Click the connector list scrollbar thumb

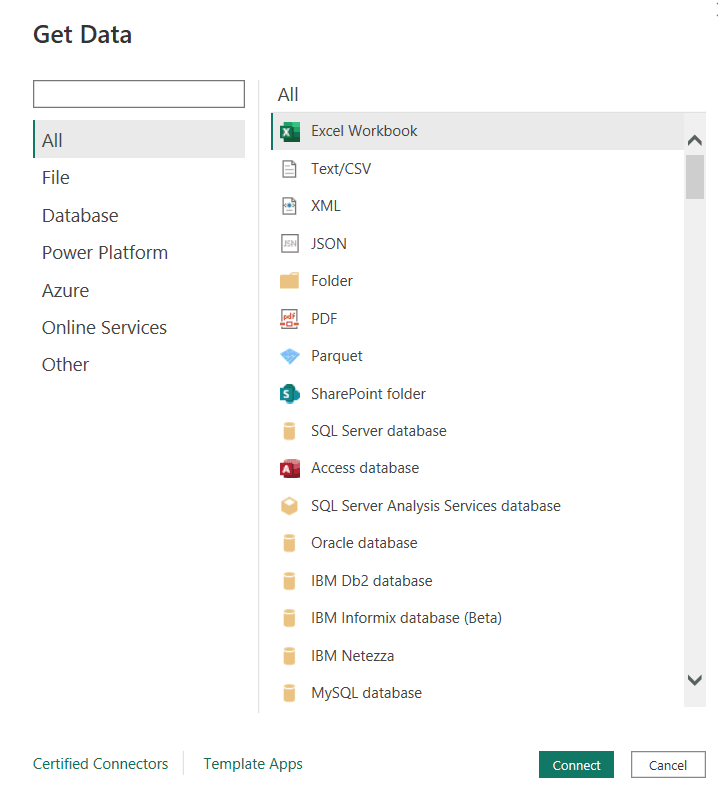click(x=695, y=177)
